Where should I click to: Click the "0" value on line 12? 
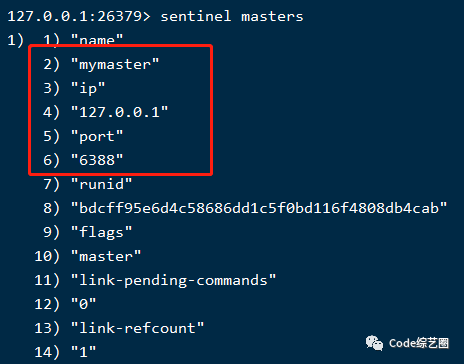[83, 304]
